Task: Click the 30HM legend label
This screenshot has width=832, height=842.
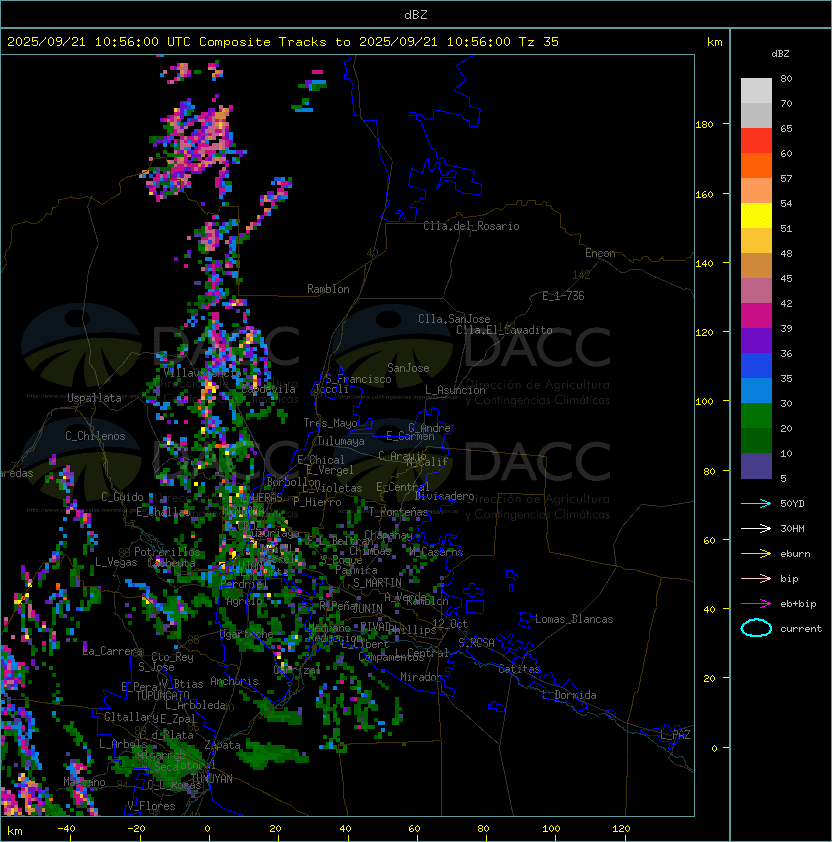Action: tap(792, 528)
